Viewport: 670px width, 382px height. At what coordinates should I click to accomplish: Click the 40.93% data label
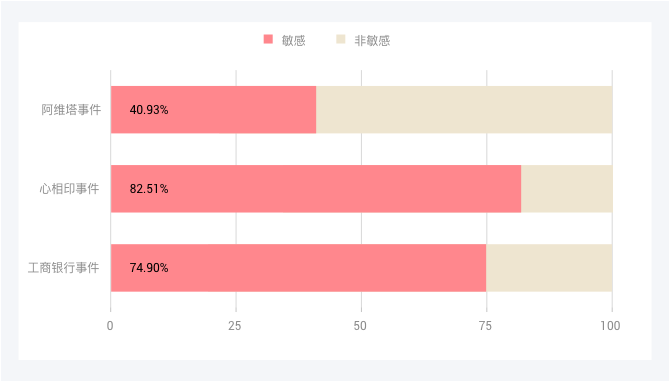coord(149,110)
